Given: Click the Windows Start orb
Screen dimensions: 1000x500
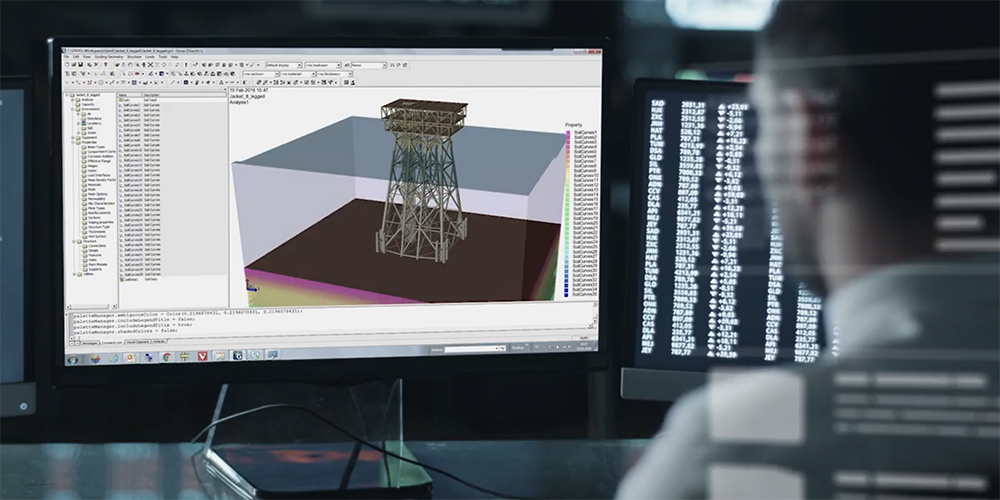Looking at the screenshot, I should coord(73,360).
